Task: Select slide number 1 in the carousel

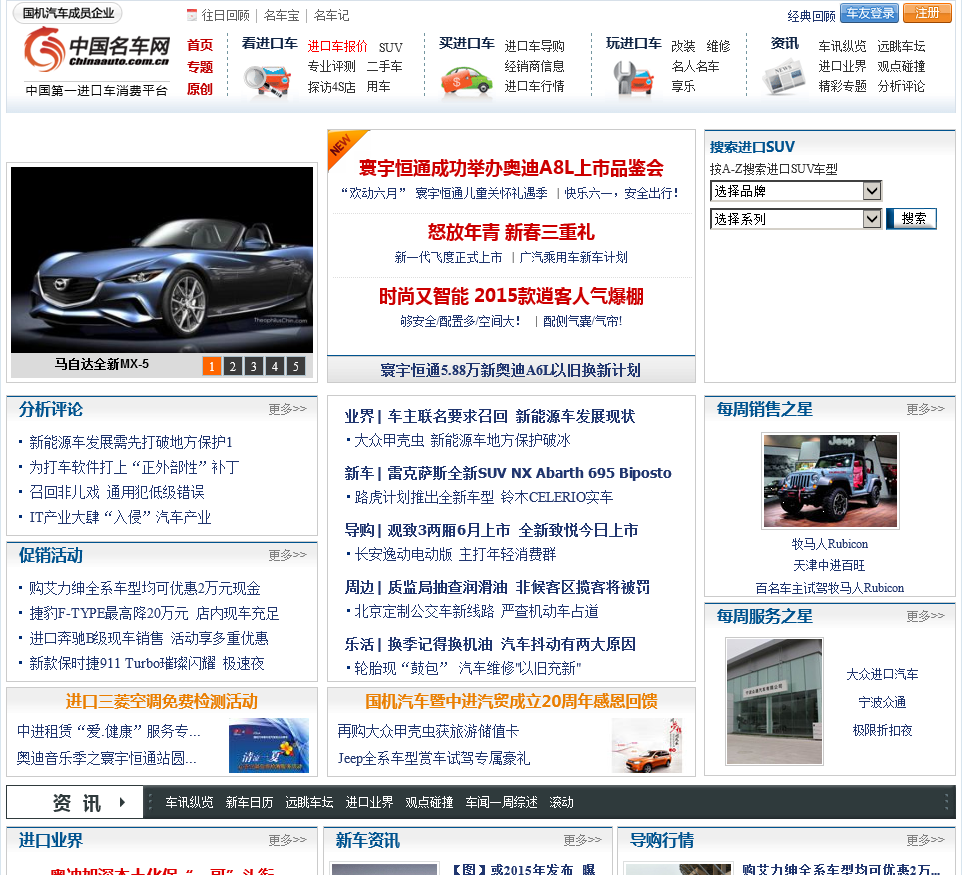Action: click(212, 366)
